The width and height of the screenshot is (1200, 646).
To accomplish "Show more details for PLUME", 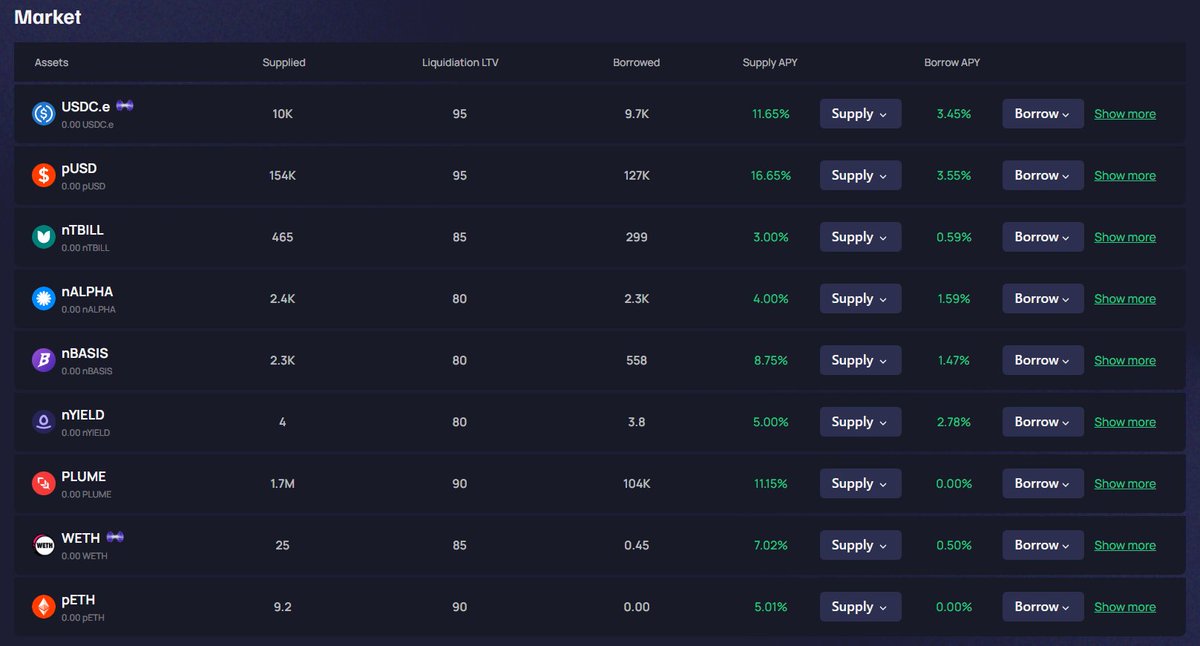I will click(x=1125, y=484).
